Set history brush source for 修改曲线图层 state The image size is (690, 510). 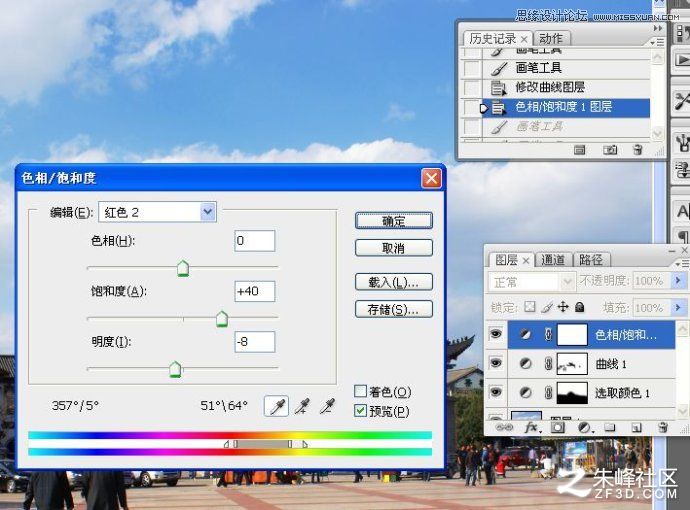coord(472,88)
